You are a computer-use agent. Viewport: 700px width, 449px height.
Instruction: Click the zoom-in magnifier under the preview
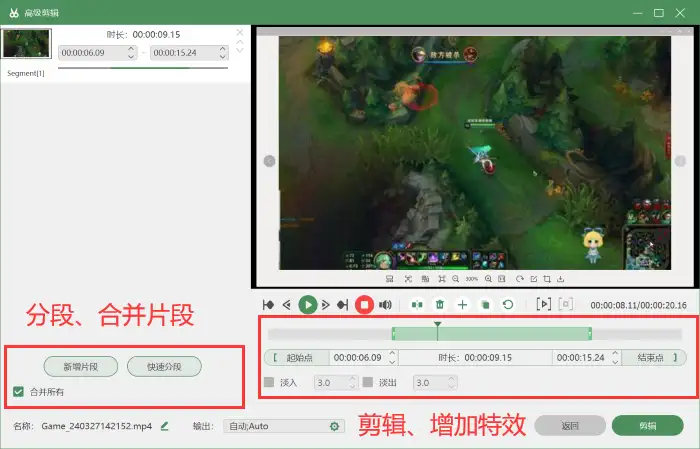tap(488, 279)
